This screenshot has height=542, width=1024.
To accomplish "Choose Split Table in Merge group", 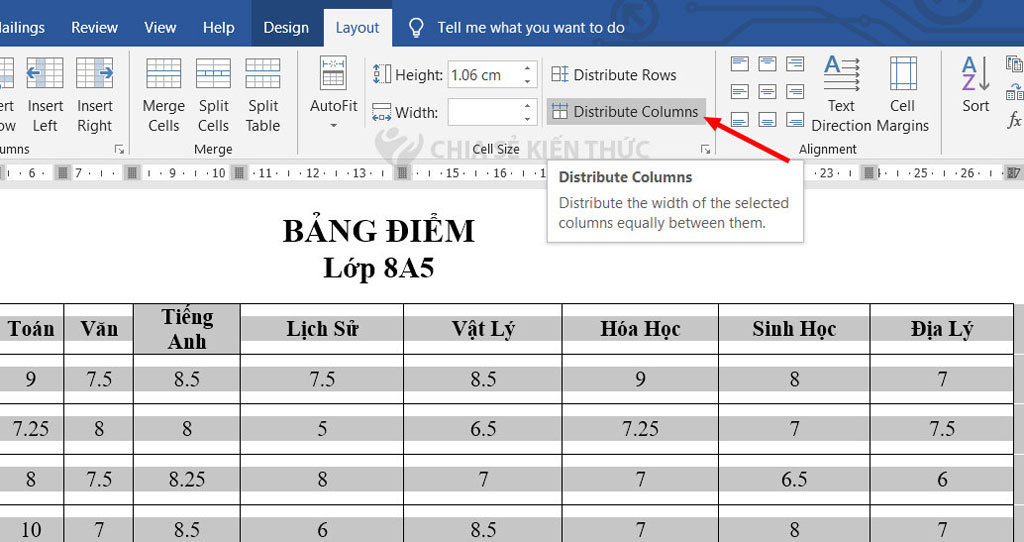I will pos(263,95).
